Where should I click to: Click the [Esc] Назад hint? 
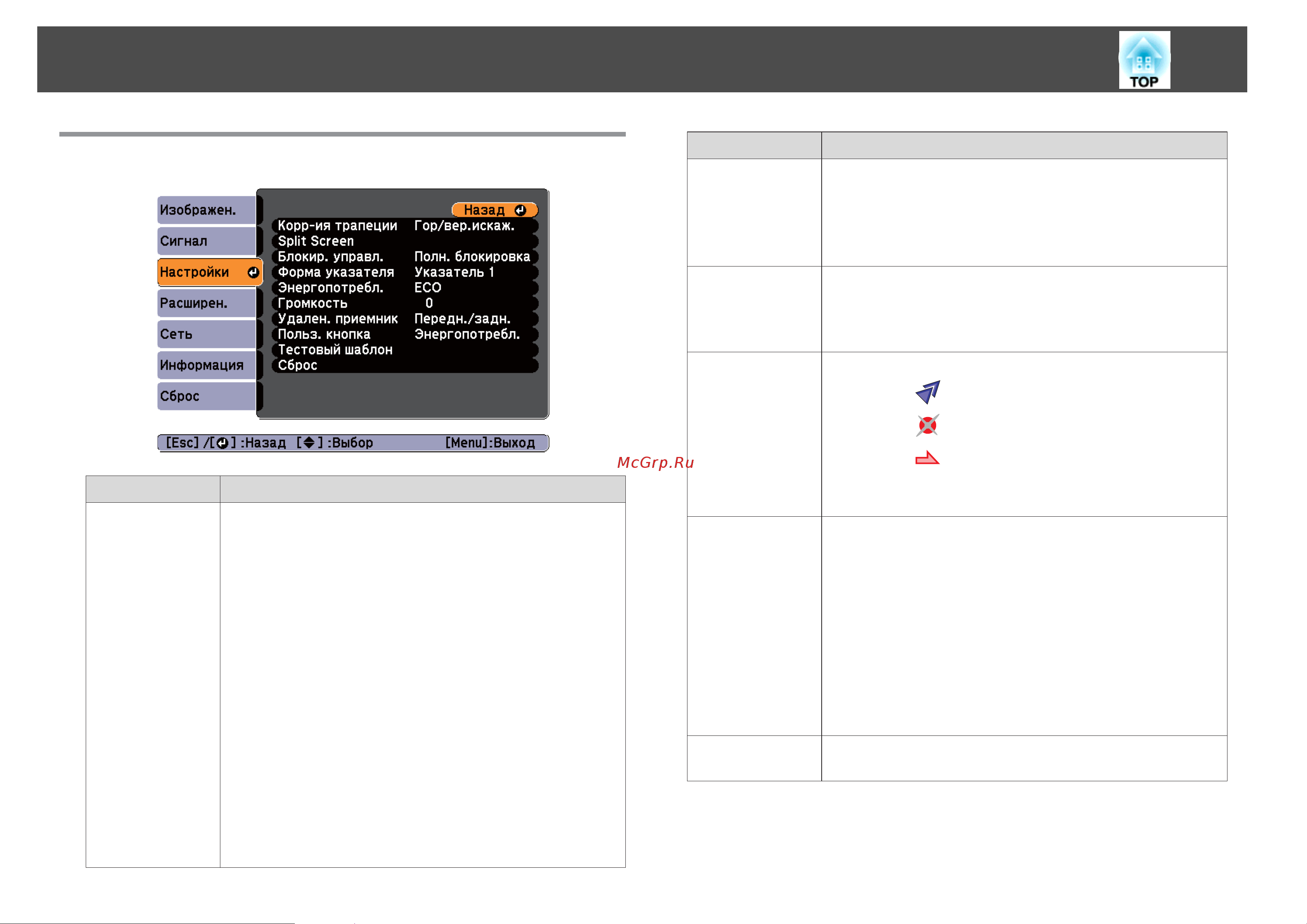(x=225, y=443)
